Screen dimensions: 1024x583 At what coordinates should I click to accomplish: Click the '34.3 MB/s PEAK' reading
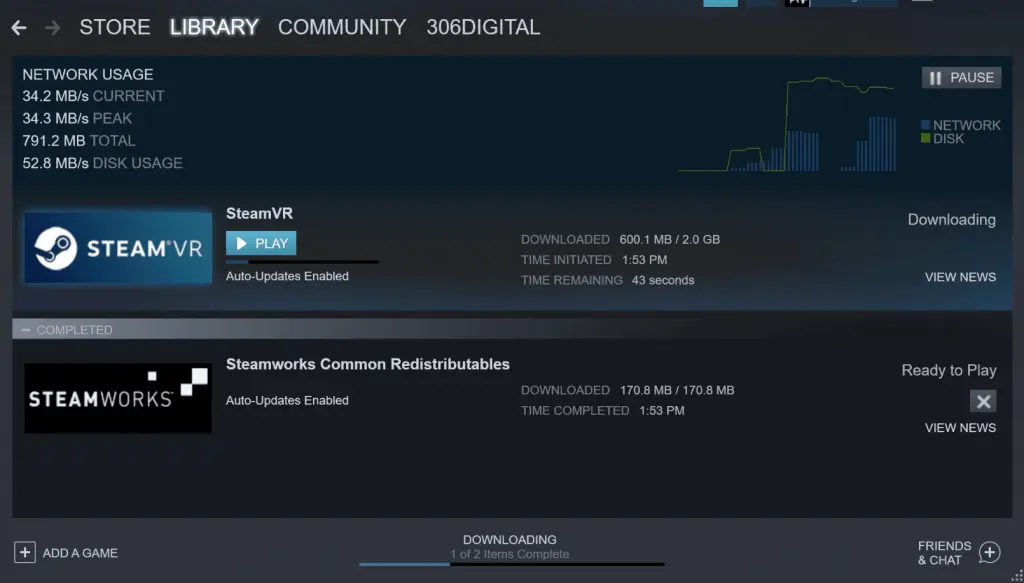coord(77,118)
